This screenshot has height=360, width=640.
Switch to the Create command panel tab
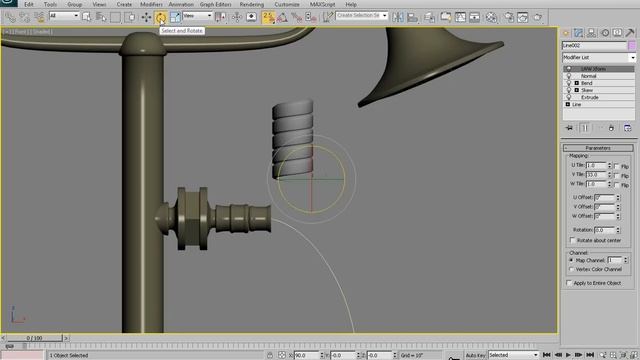pos(566,33)
